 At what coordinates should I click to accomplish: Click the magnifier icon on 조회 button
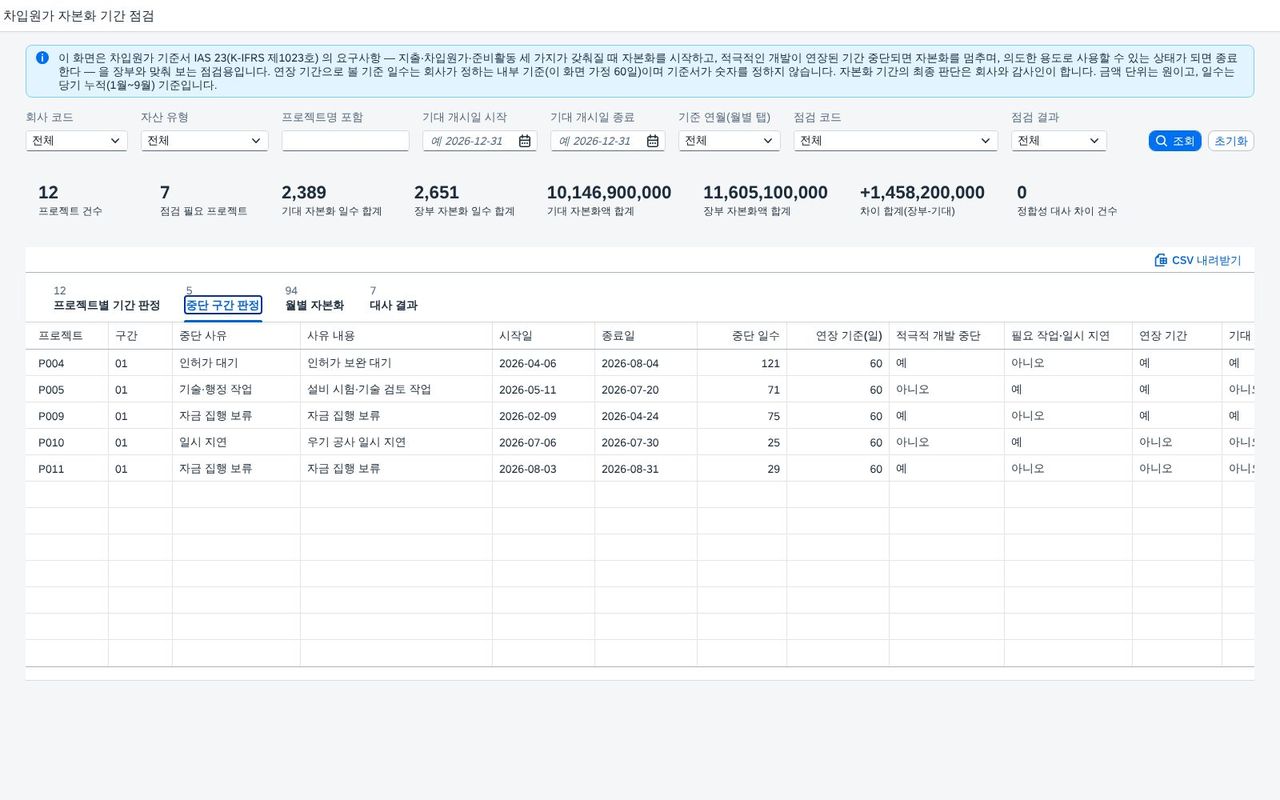[1161, 141]
